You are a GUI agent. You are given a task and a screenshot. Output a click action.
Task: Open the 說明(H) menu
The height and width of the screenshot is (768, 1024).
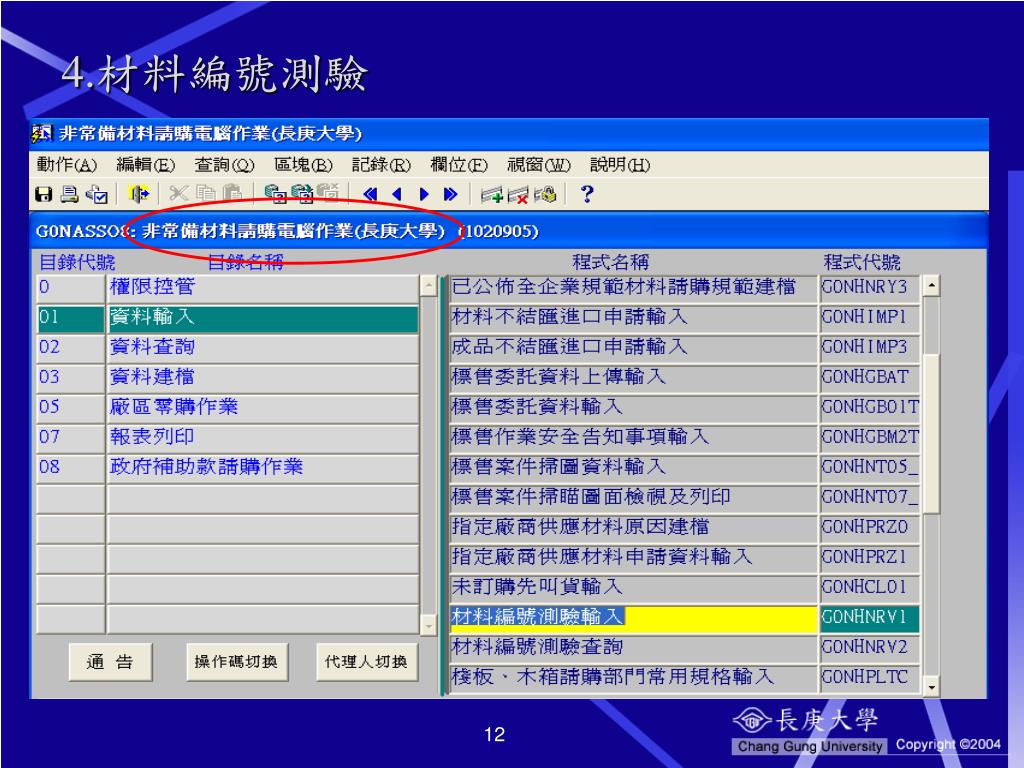620,165
